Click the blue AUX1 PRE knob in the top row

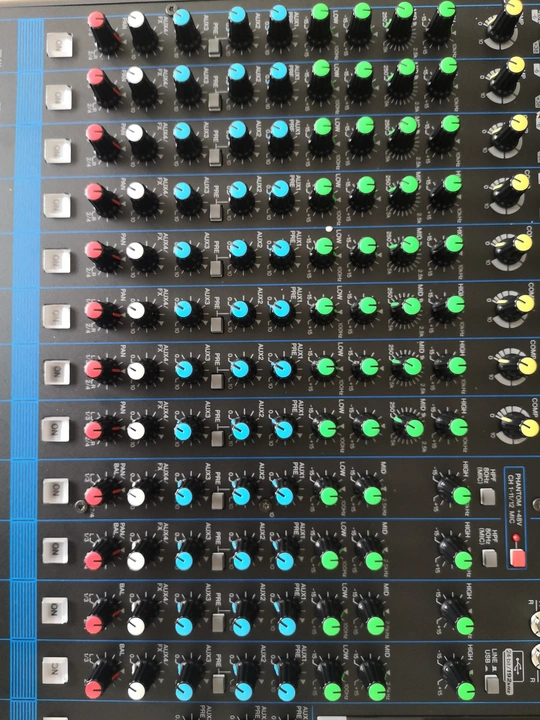[x=278, y=14]
